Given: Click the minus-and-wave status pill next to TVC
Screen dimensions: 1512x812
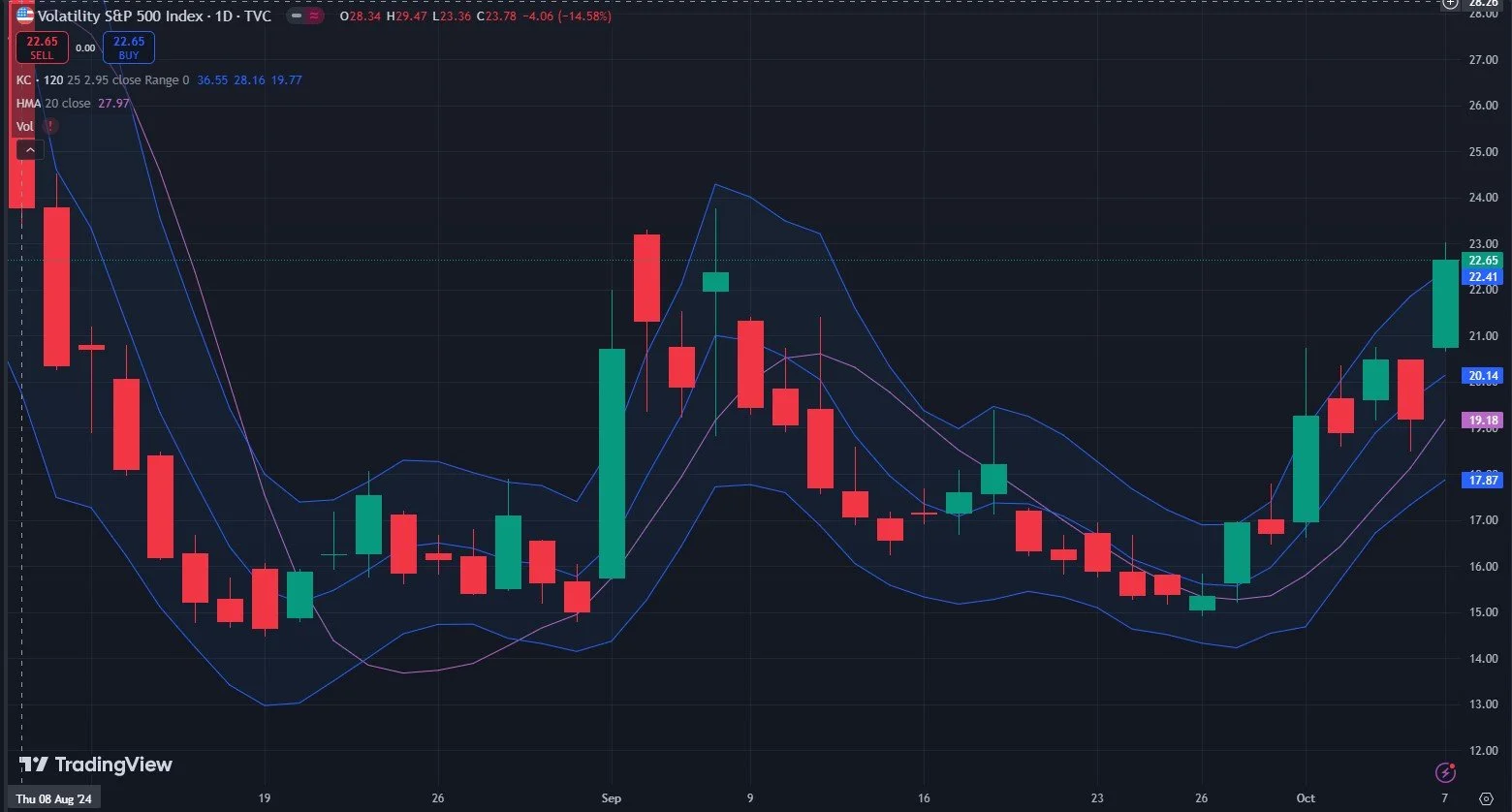Looking at the screenshot, I should [305, 16].
